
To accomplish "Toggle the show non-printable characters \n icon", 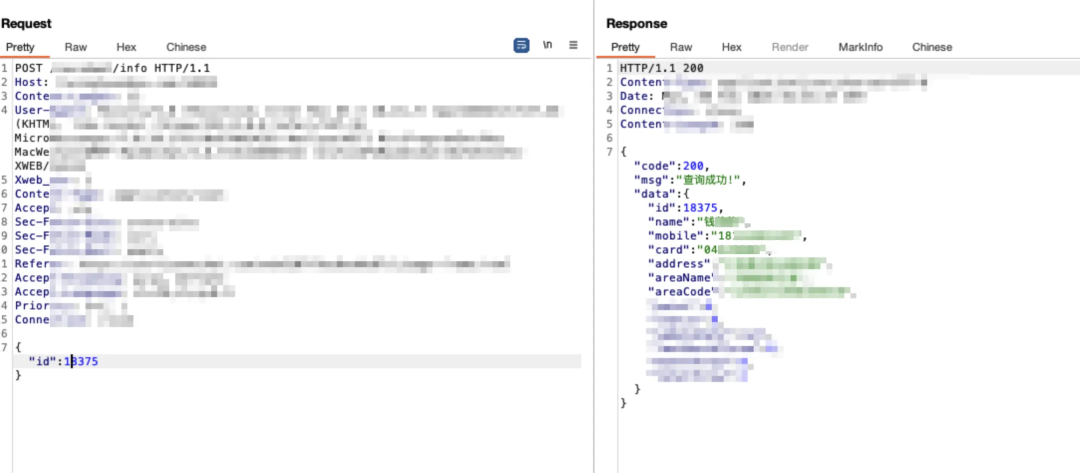I will [x=548, y=45].
